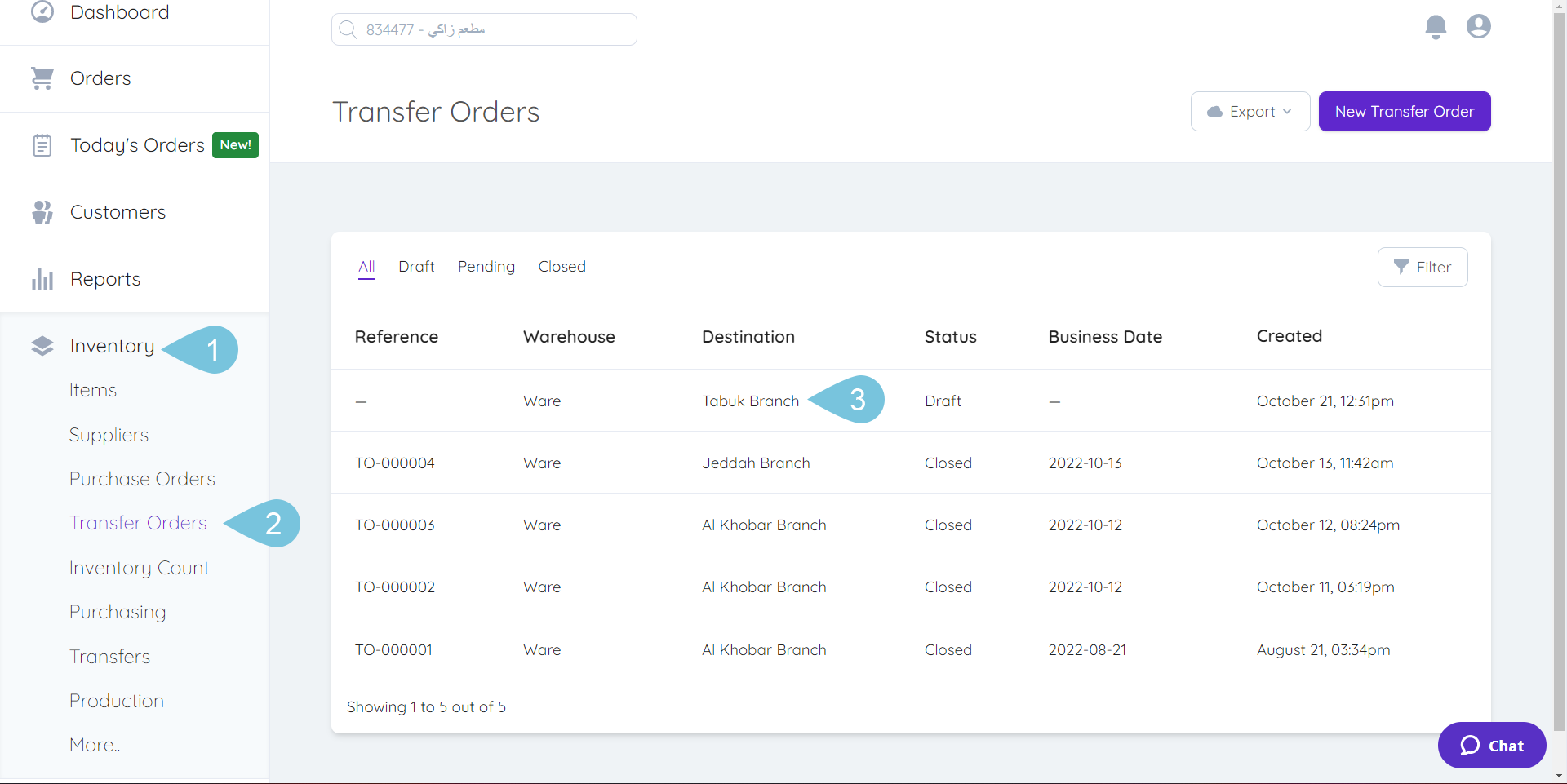Click the Inventory layers icon

click(42, 345)
